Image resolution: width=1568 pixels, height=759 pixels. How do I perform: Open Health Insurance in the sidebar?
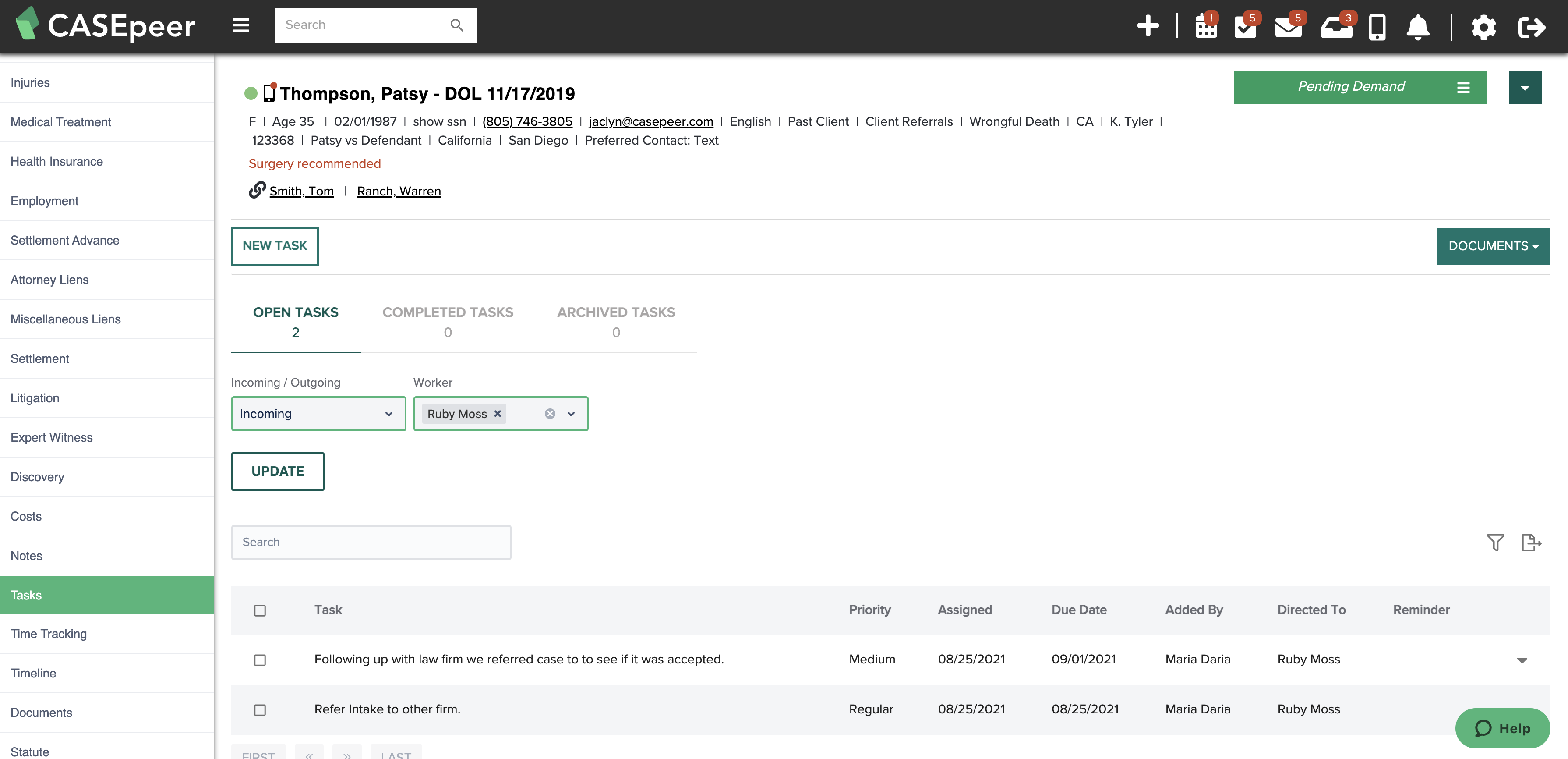click(x=106, y=161)
